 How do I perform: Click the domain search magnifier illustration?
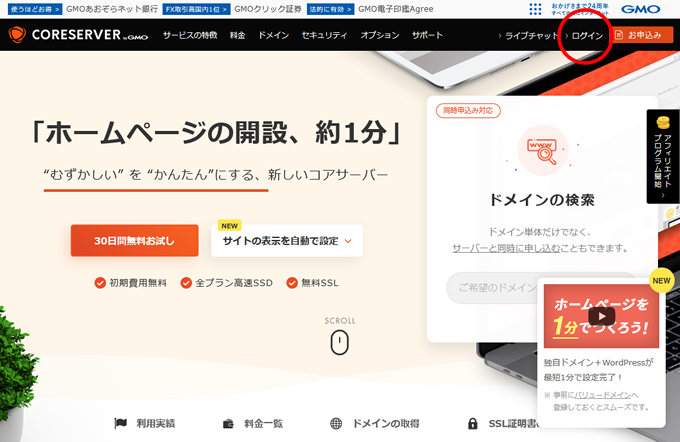click(x=542, y=150)
